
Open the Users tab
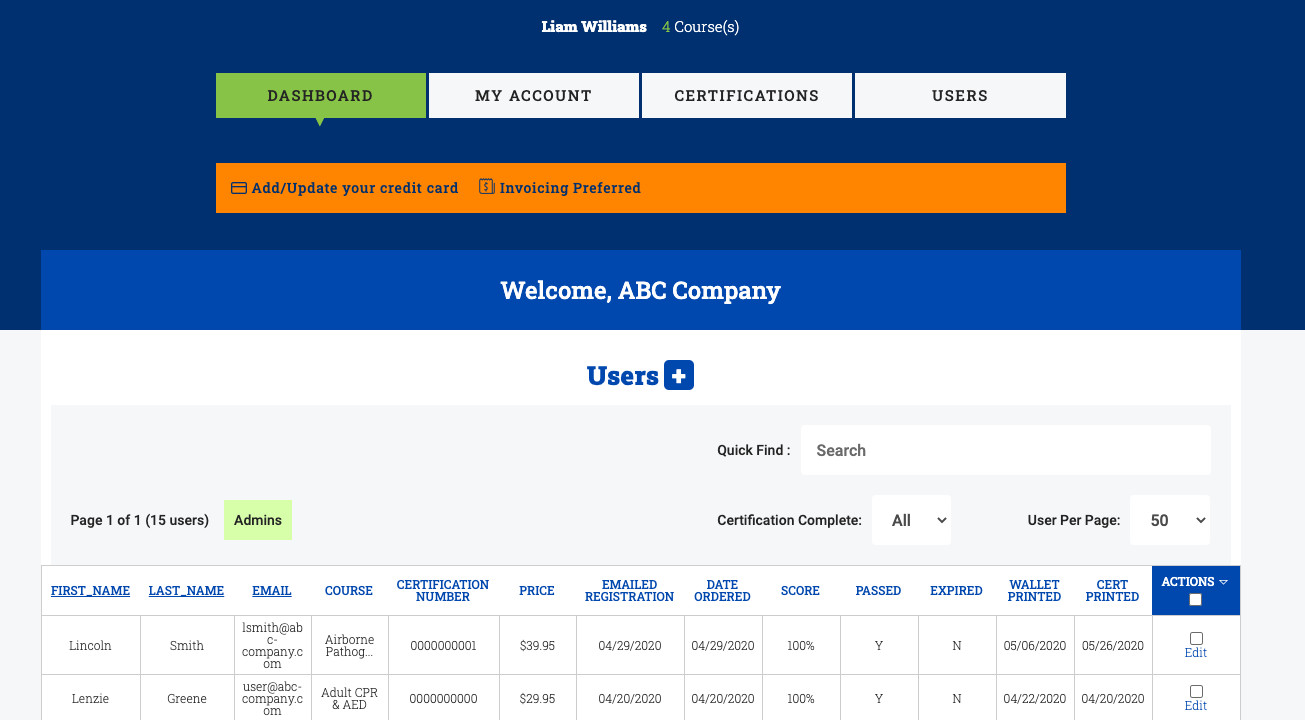click(960, 96)
